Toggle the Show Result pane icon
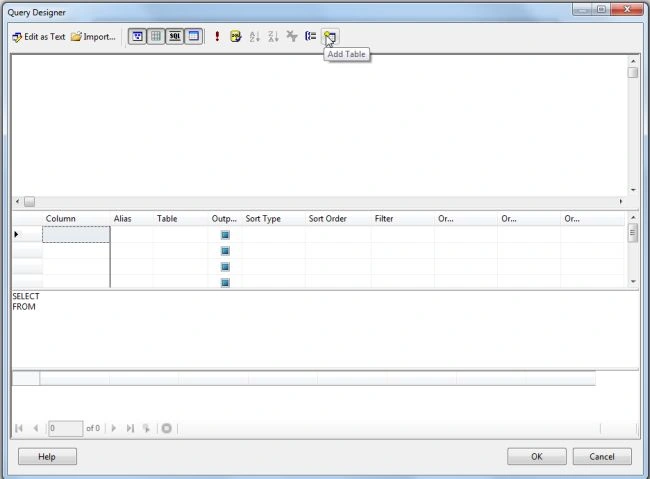650x479 pixels. click(x=193, y=36)
